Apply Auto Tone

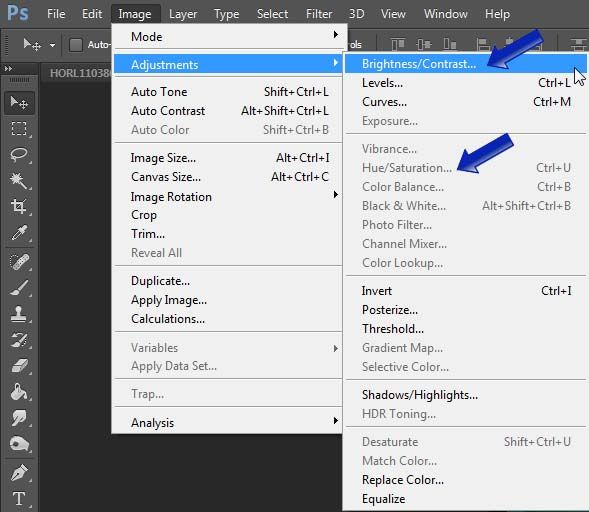228,92
